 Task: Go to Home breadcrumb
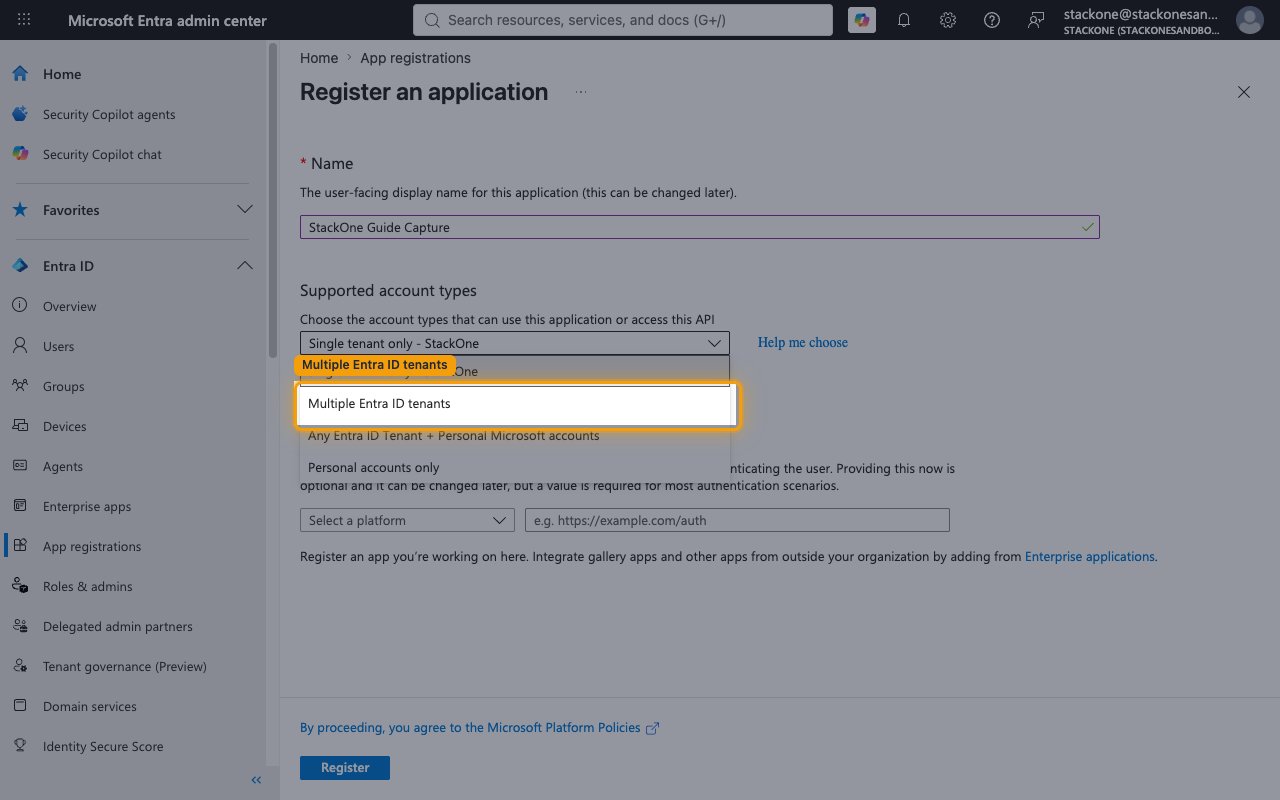(319, 58)
